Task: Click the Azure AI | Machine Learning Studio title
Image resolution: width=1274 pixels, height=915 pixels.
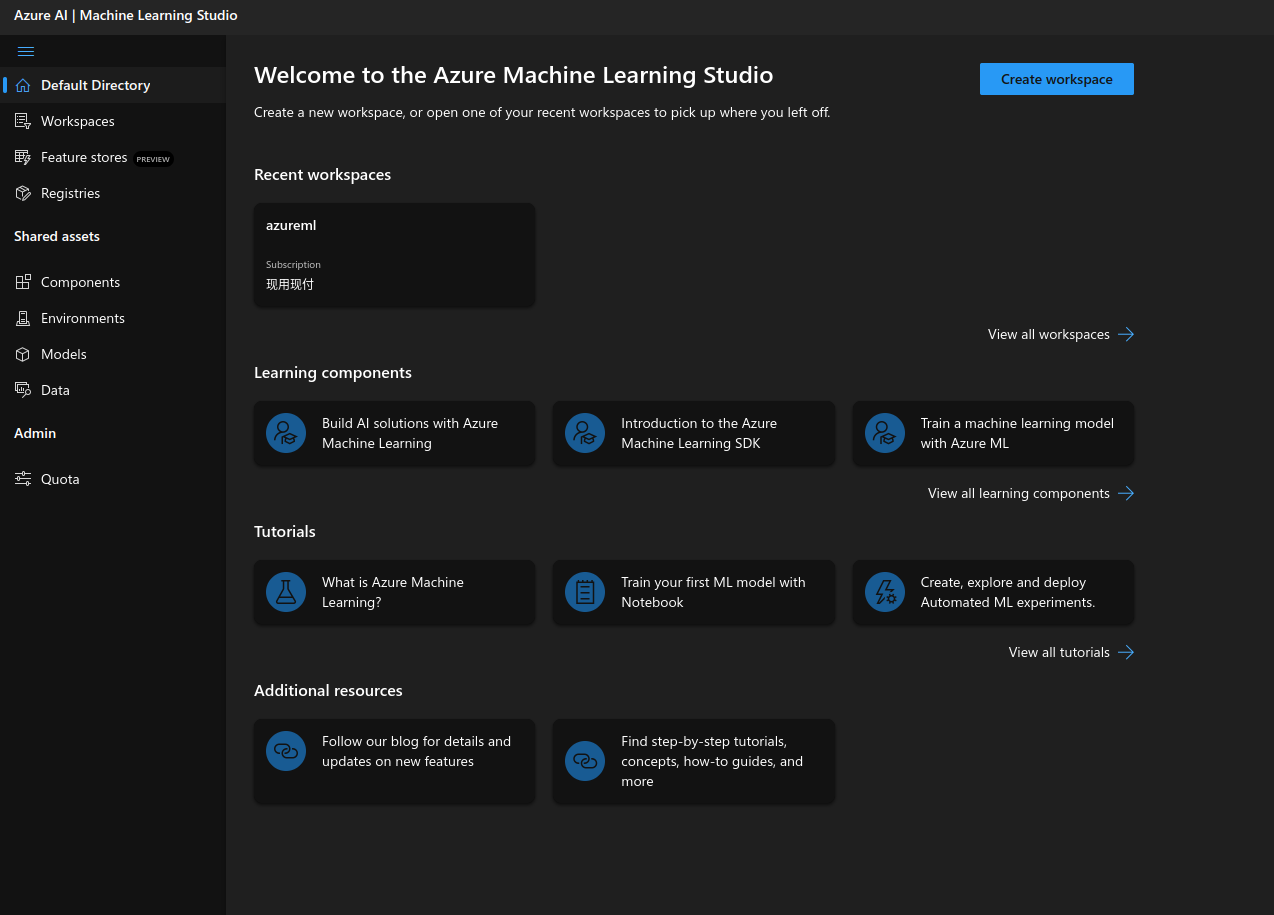Action: tap(126, 16)
